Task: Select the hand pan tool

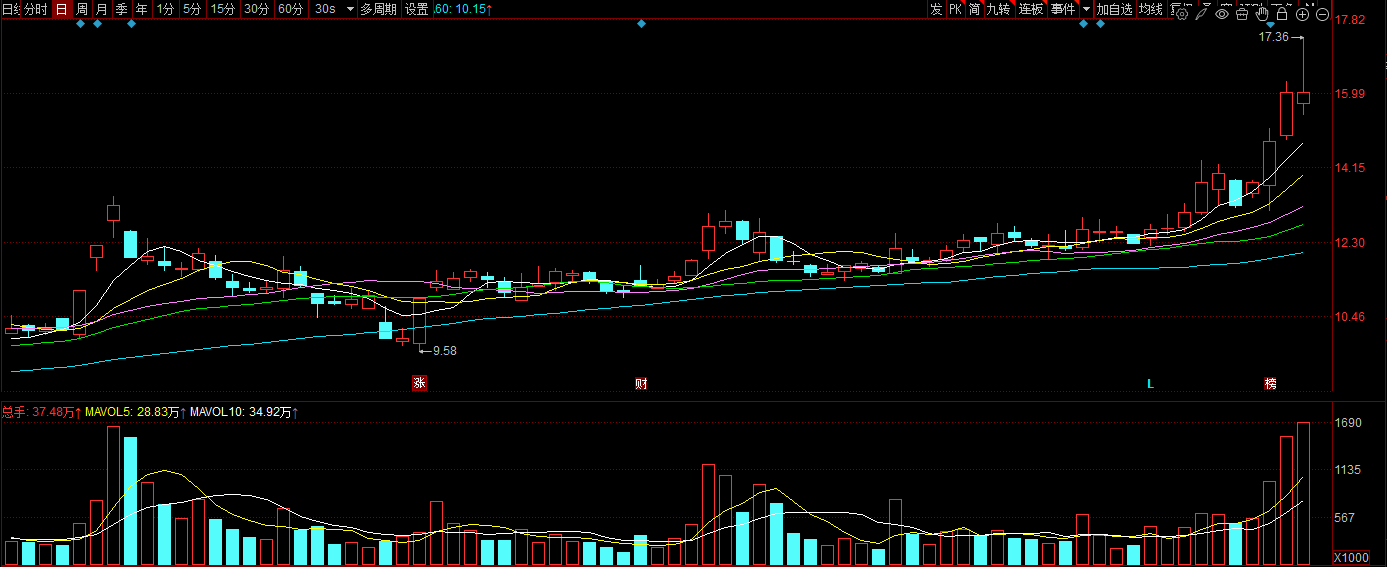Action: pyautogui.click(x=1261, y=14)
